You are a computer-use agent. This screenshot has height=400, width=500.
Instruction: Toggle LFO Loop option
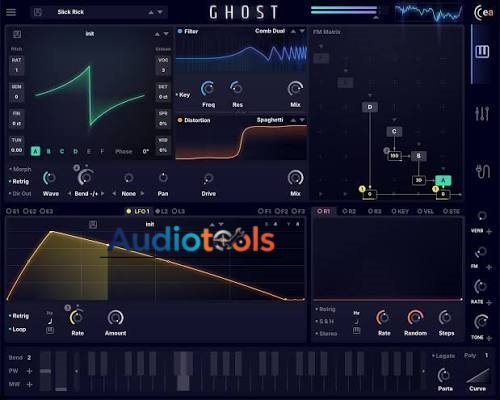pos(17,329)
